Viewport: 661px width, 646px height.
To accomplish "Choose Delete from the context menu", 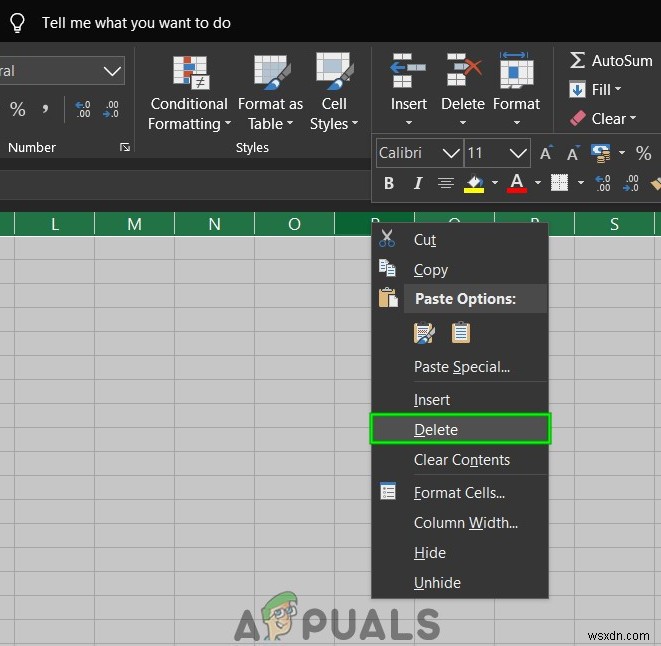I will (x=436, y=430).
